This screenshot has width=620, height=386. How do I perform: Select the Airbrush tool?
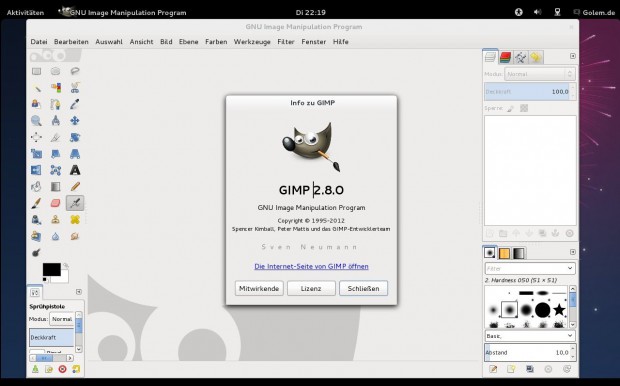pos(75,203)
